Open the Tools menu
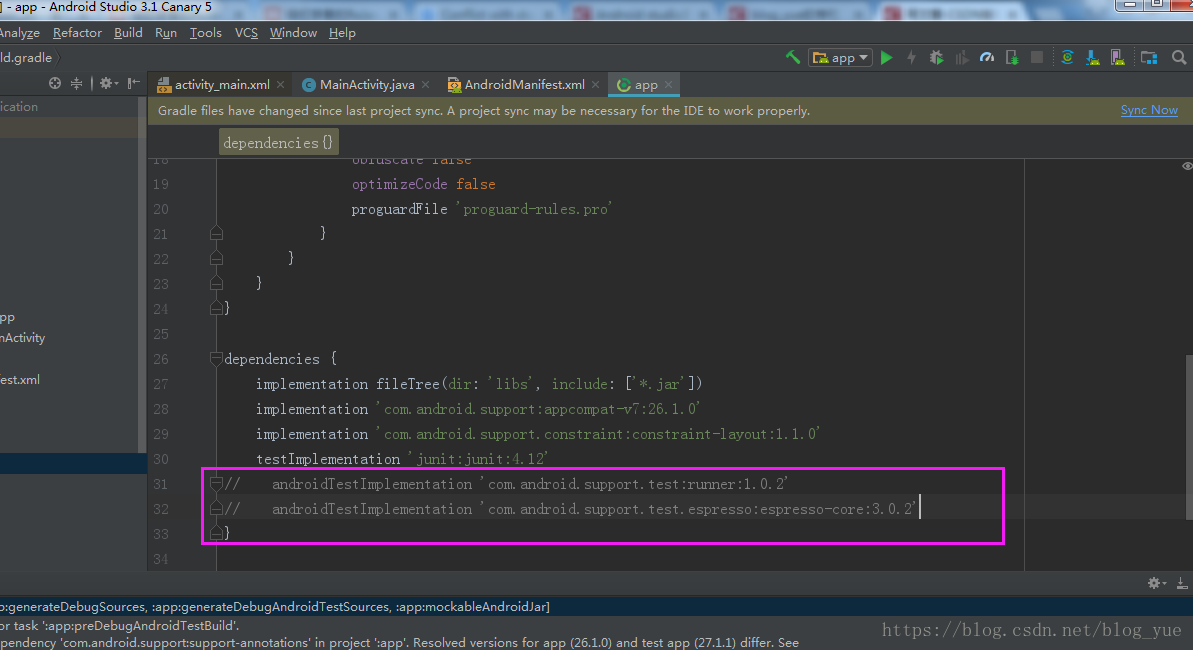Image resolution: width=1193 pixels, height=650 pixels. (x=205, y=33)
